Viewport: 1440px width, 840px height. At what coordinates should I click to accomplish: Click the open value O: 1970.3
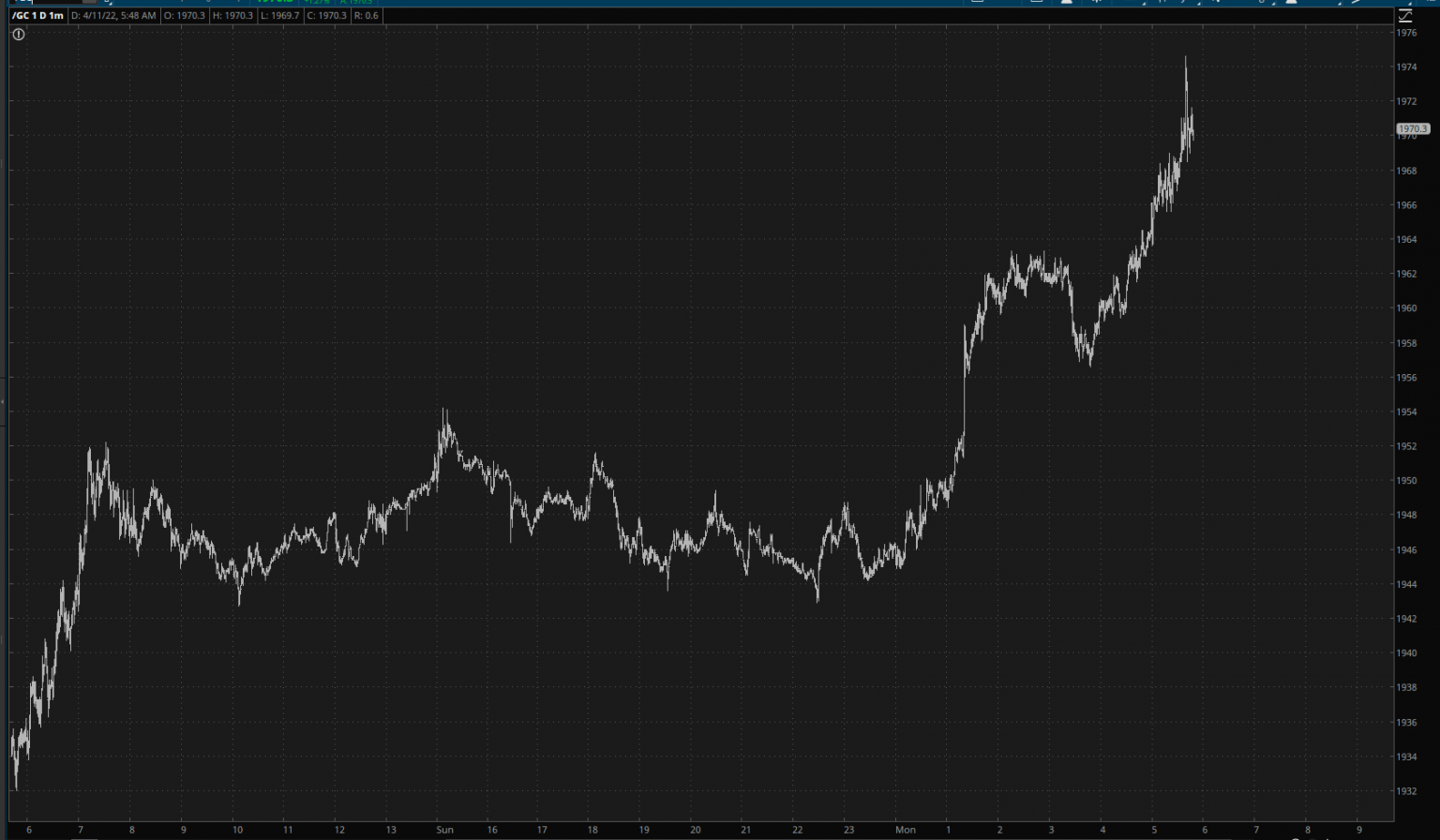pos(184,16)
